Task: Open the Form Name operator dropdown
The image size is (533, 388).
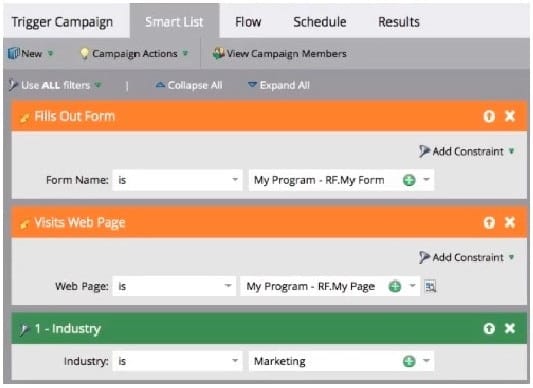Action: (177, 180)
